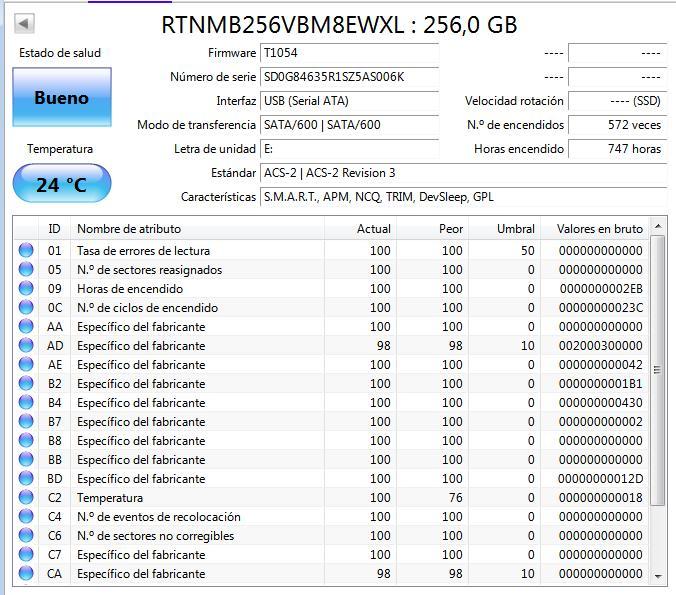Click the status icon for C6 uncorrectable sectors

pos(26,535)
